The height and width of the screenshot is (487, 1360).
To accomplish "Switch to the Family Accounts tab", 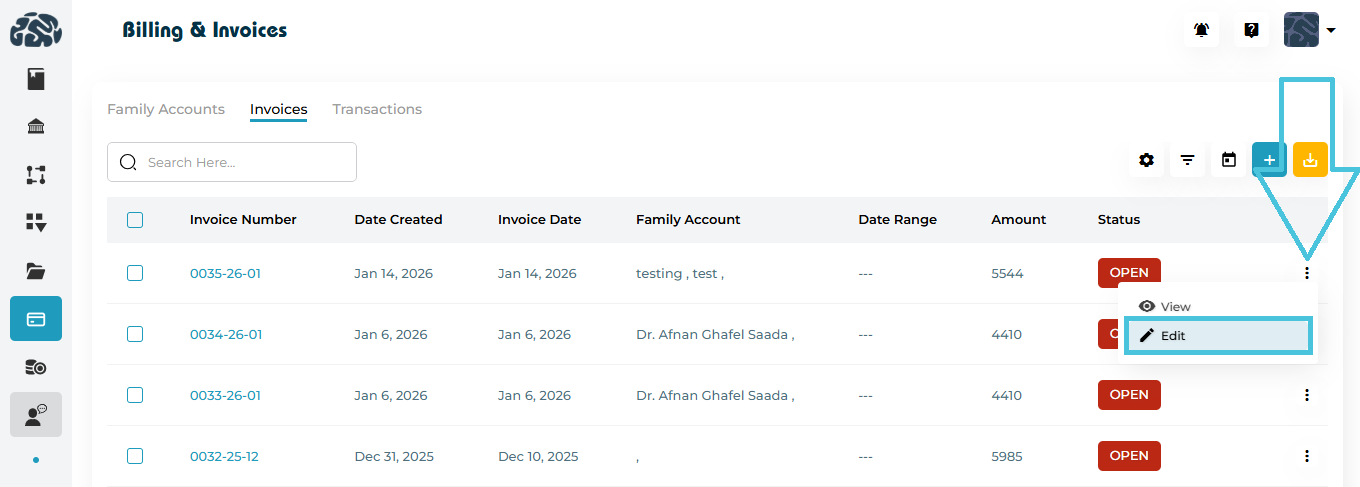I will (166, 109).
